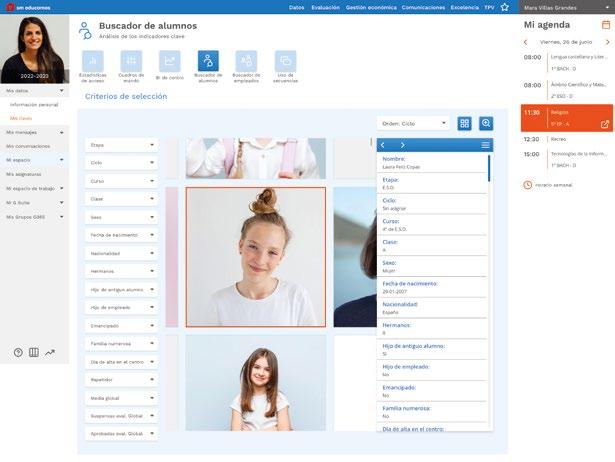Viewport: 615px width, 462px height.
Task: Open external link on 11:30 class
Action: click(604, 124)
